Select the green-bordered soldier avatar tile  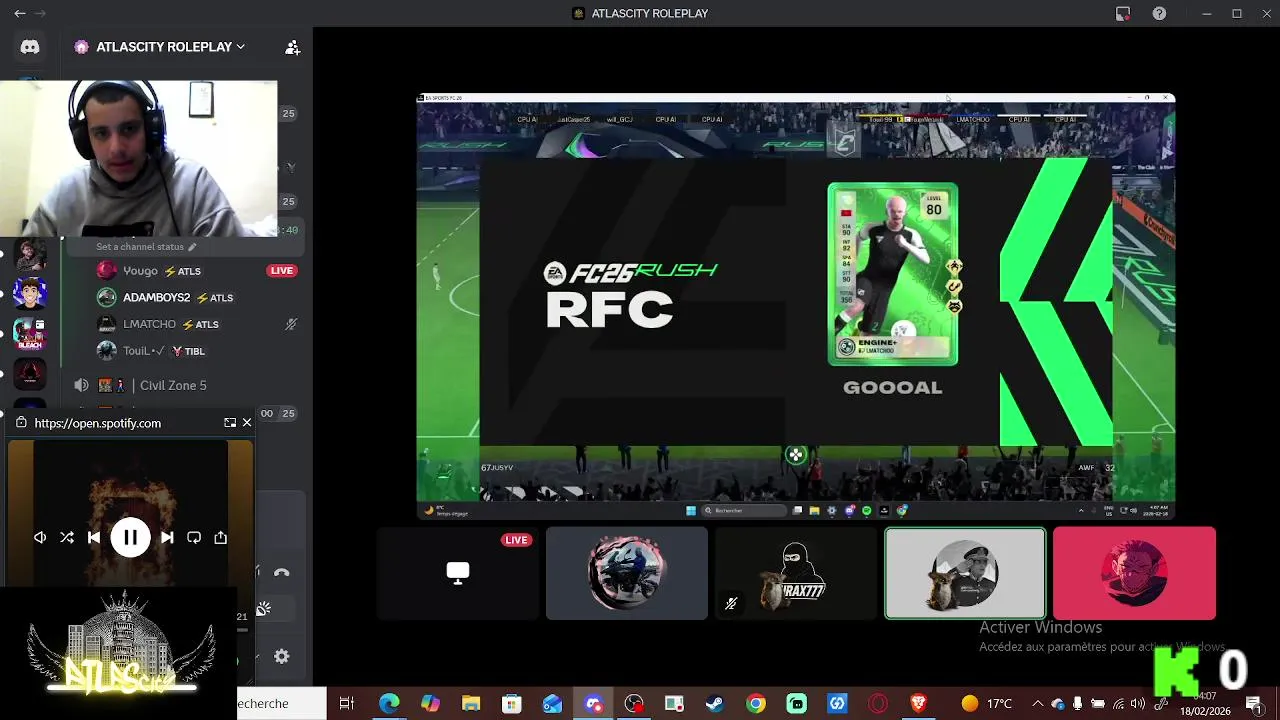[965, 573]
